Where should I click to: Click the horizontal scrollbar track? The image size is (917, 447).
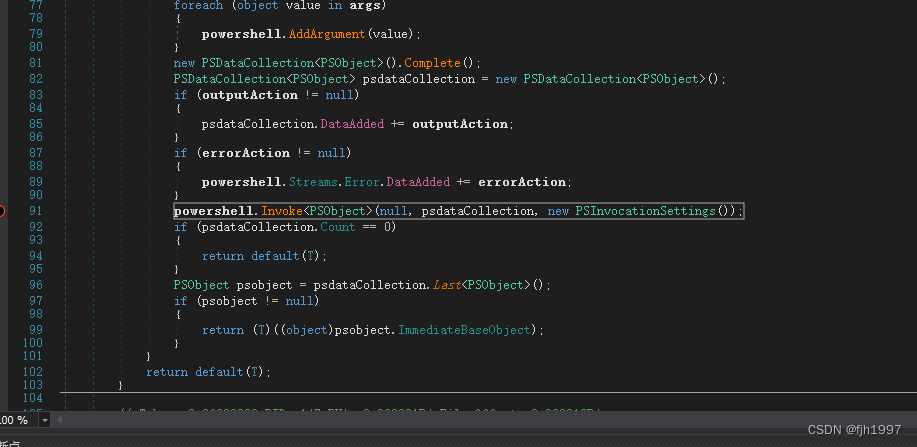pyautogui.click(x=490, y=420)
